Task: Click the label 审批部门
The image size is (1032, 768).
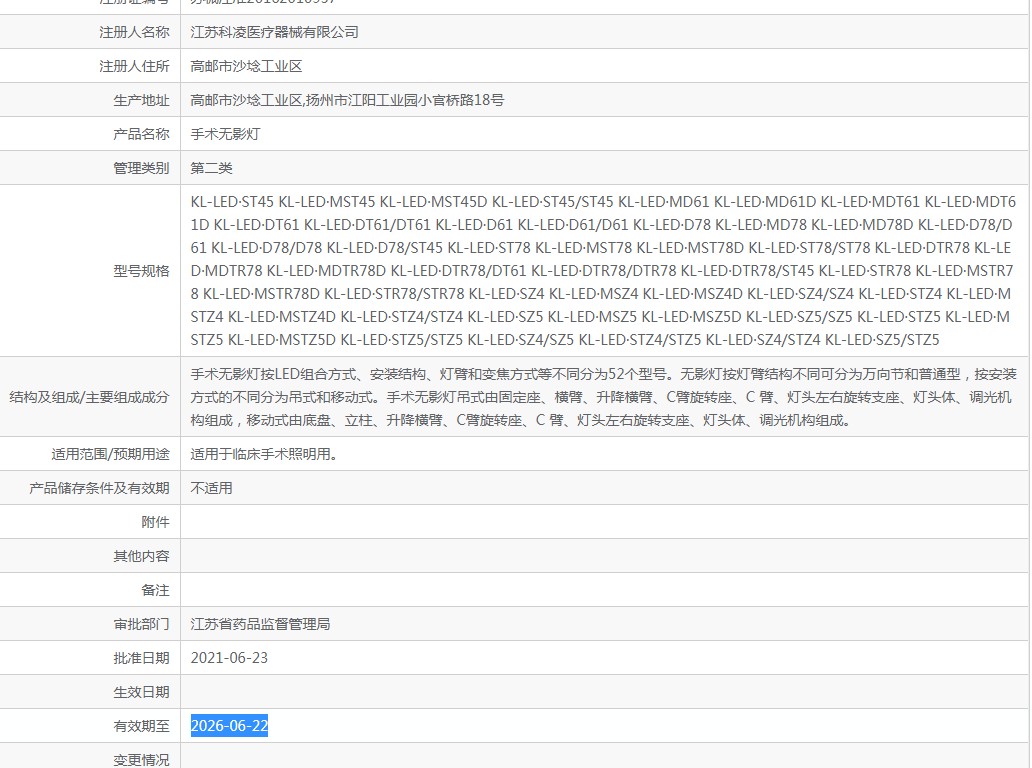Action: click(x=141, y=625)
